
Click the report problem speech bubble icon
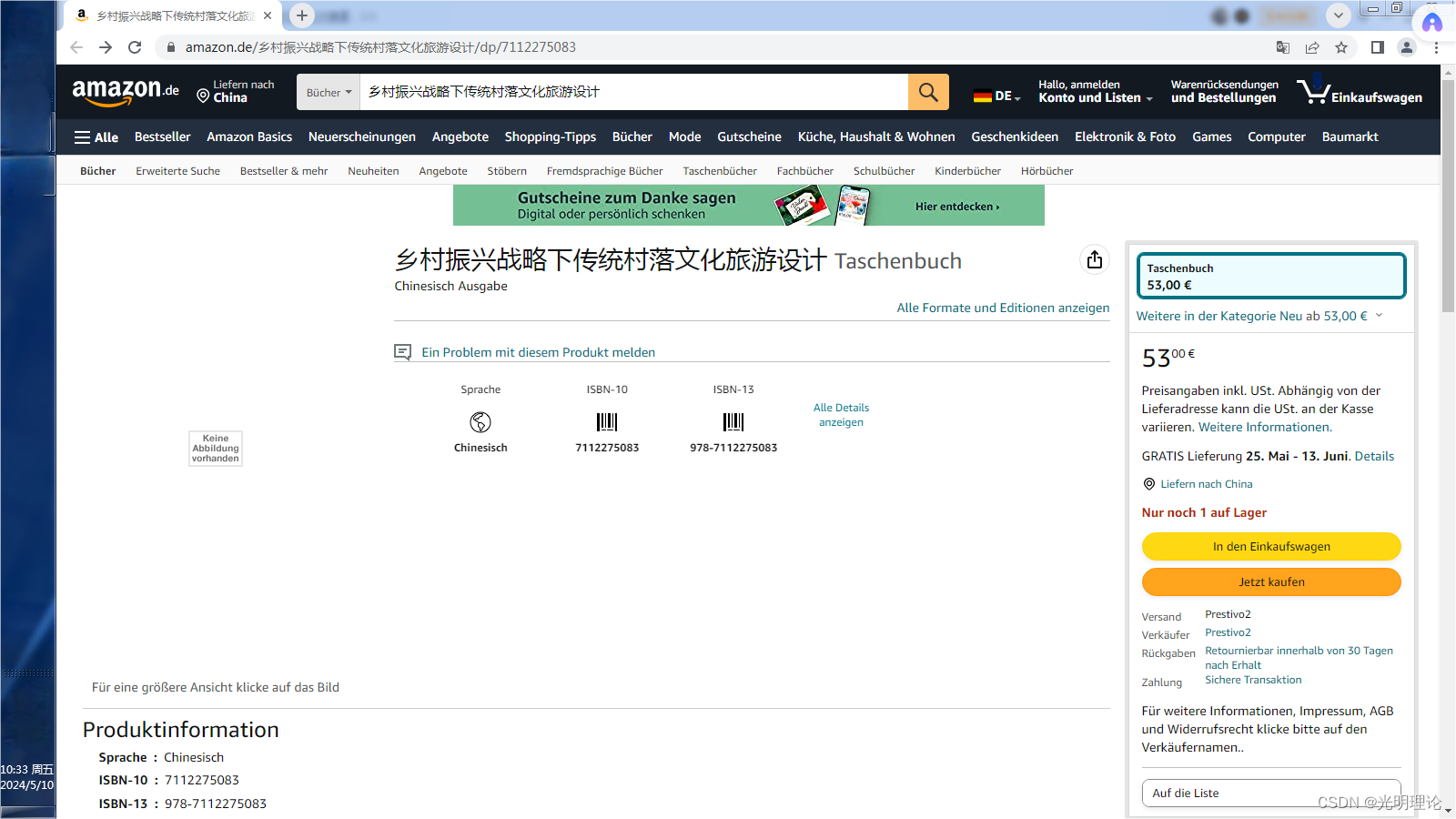[402, 352]
